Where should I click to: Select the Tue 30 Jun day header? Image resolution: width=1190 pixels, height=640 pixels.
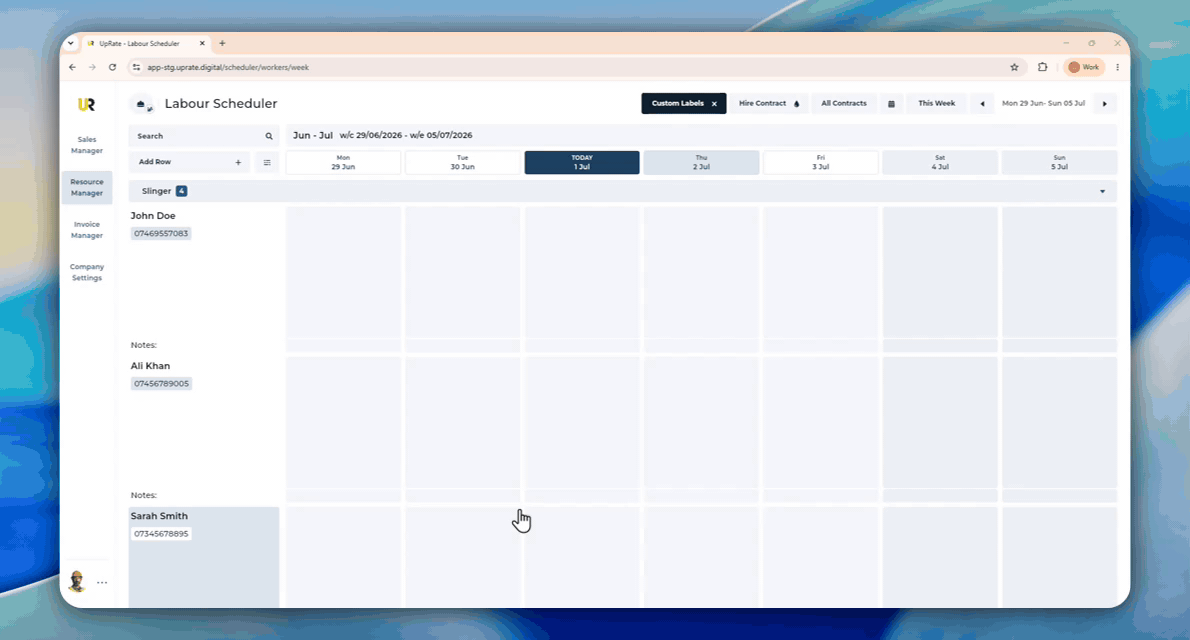(462, 162)
